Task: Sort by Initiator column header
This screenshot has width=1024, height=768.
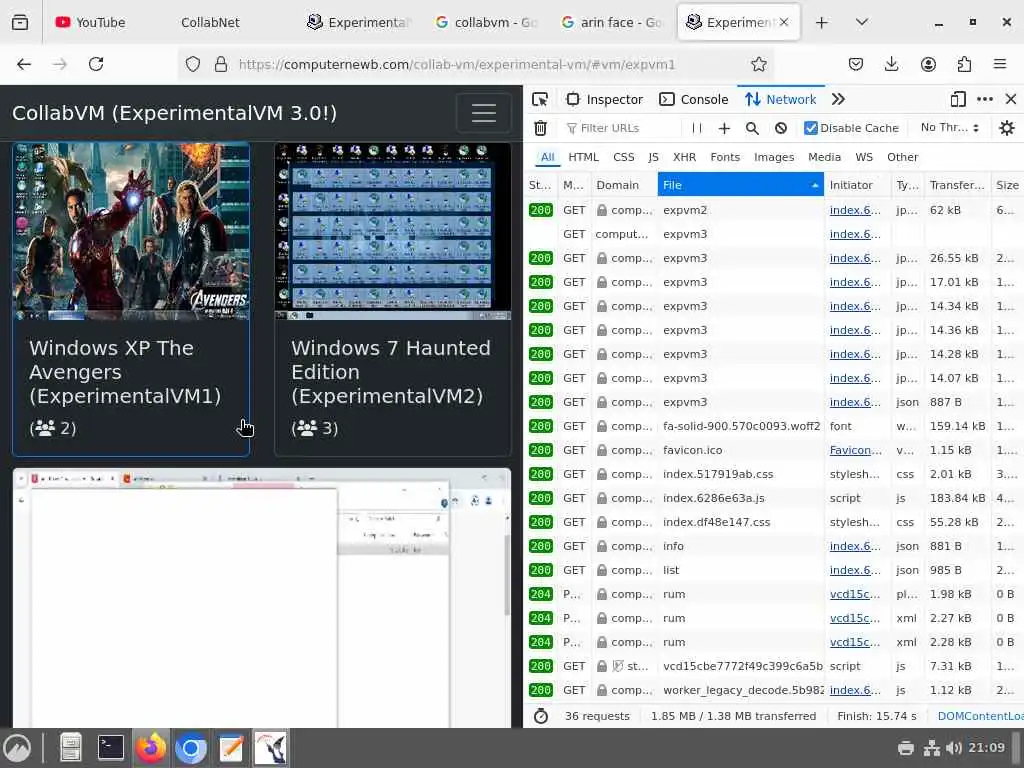Action: (x=857, y=185)
